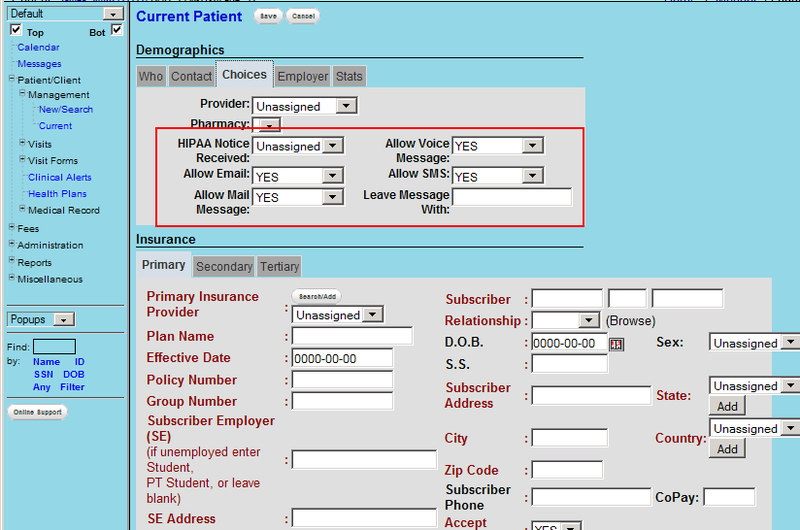Expand the Fees tree node

click(x=12, y=228)
